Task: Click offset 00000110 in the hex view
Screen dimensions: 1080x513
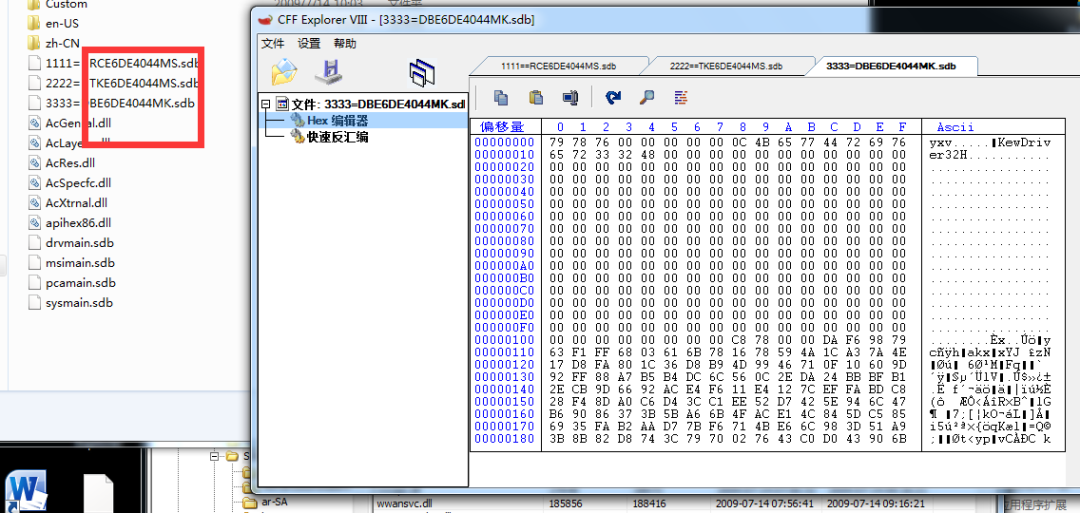Action: coord(504,353)
